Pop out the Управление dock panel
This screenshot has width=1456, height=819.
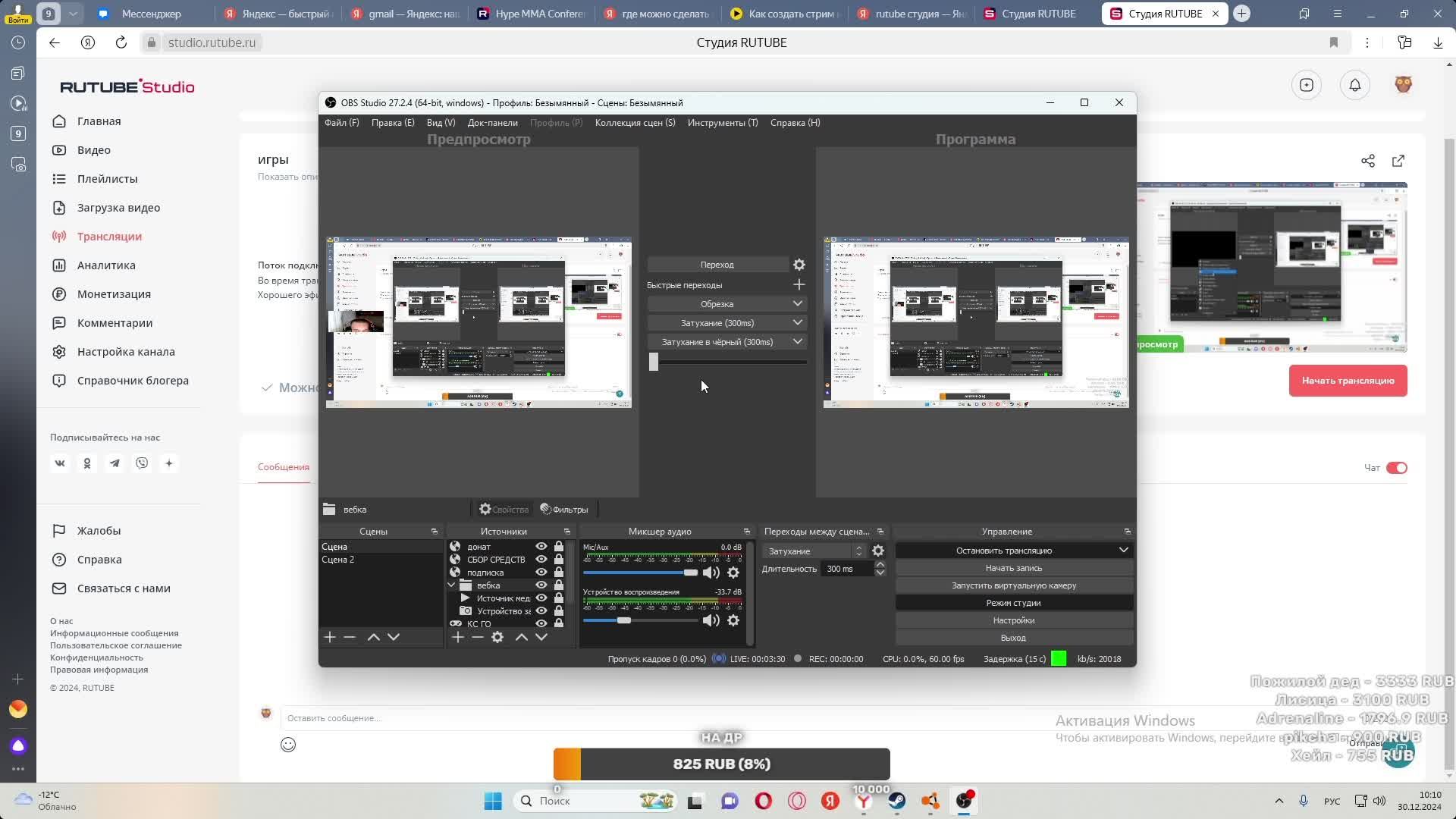(1128, 532)
